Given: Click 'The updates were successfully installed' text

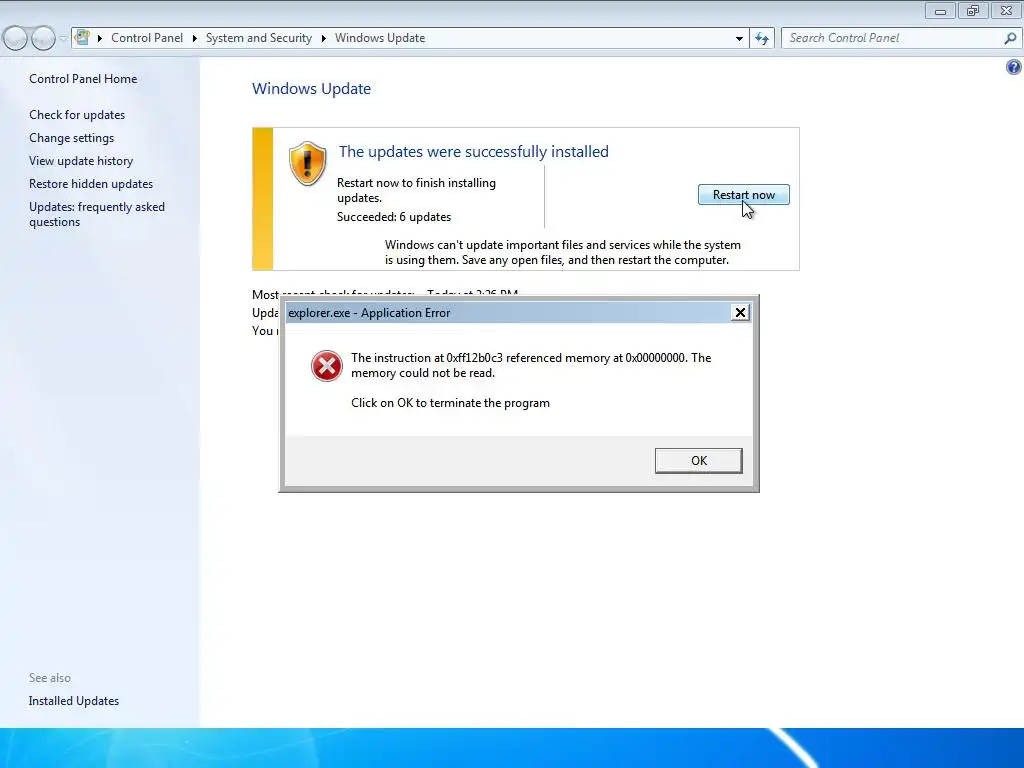Looking at the screenshot, I should point(473,152).
